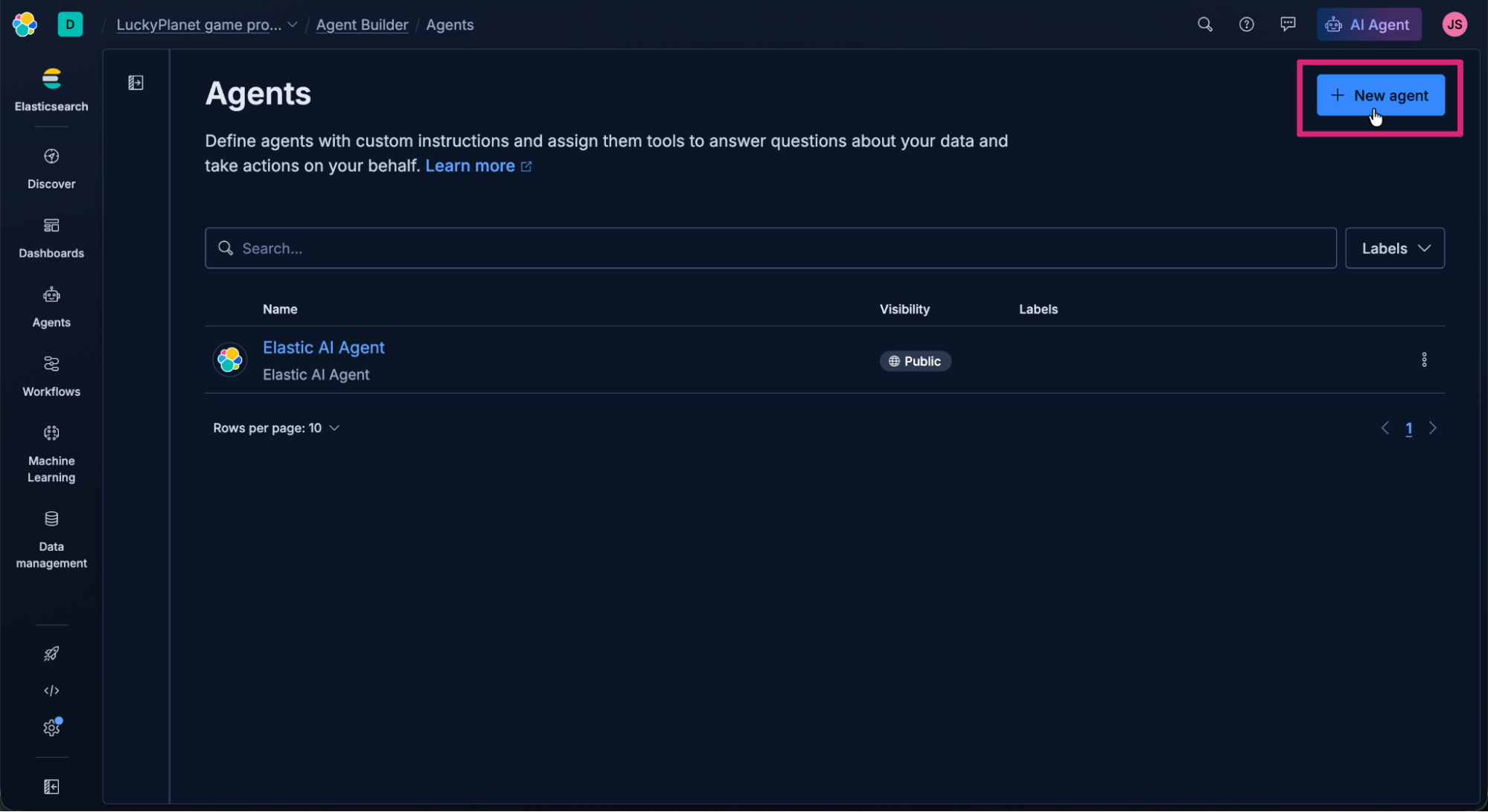Screen dimensions: 1488x812
Task: Create a New agent
Action: [x=1380, y=95]
